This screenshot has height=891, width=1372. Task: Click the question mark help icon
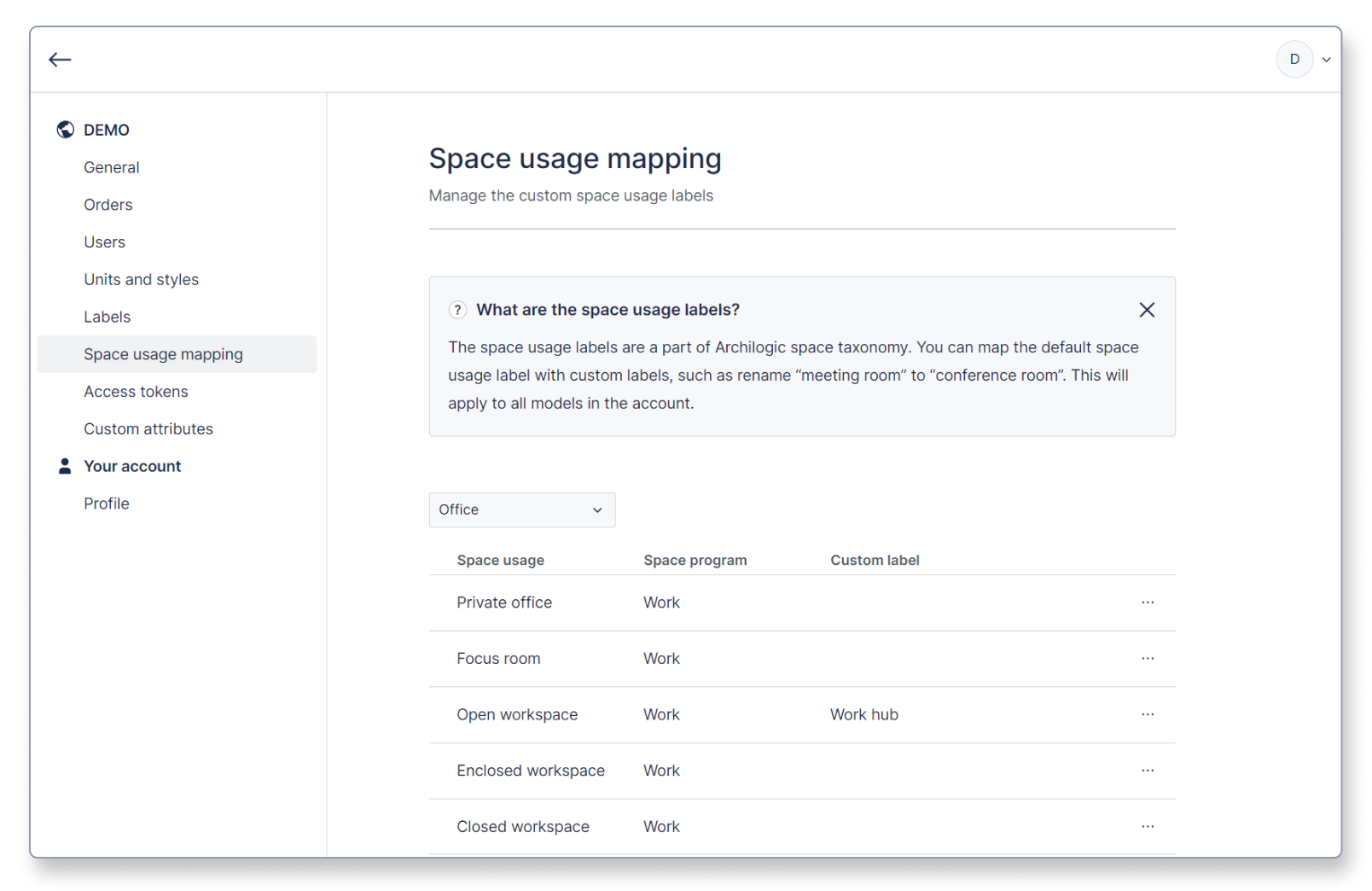[x=458, y=310]
